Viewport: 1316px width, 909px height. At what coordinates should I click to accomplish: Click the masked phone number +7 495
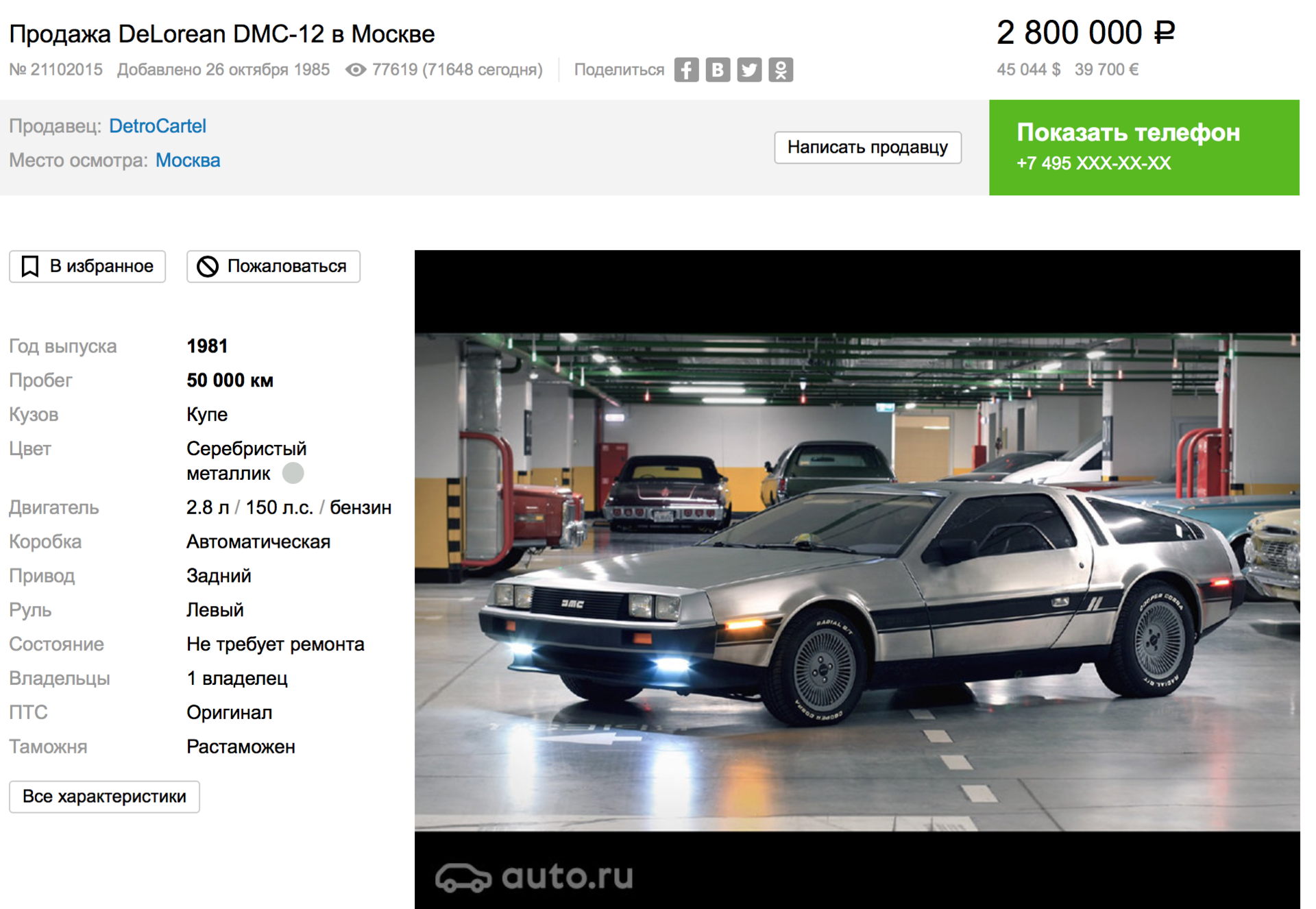point(1094,163)
